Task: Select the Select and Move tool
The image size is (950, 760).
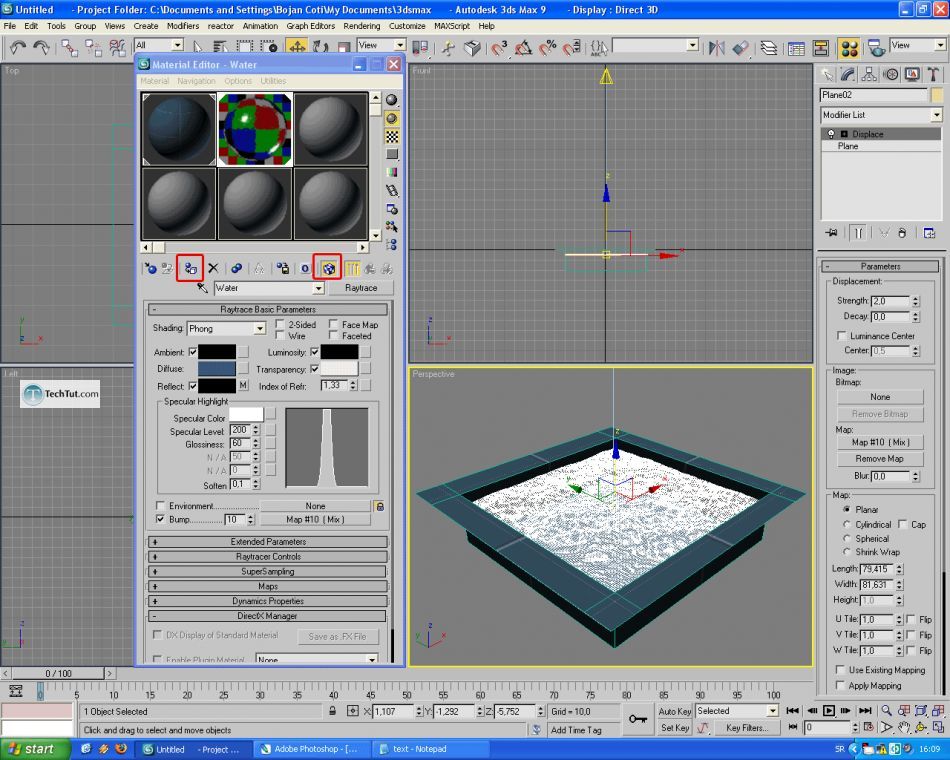Action: [297, 47]
